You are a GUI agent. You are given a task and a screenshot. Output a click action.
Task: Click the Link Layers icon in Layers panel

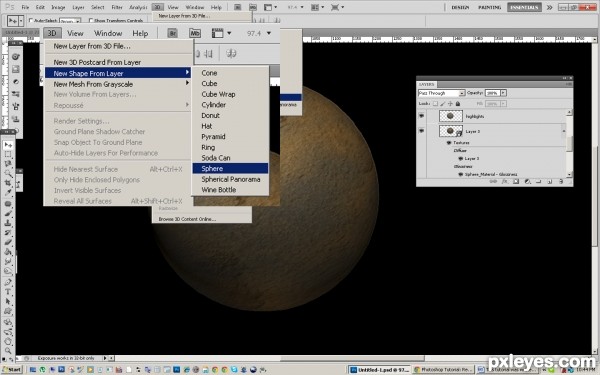click(493, 182)
